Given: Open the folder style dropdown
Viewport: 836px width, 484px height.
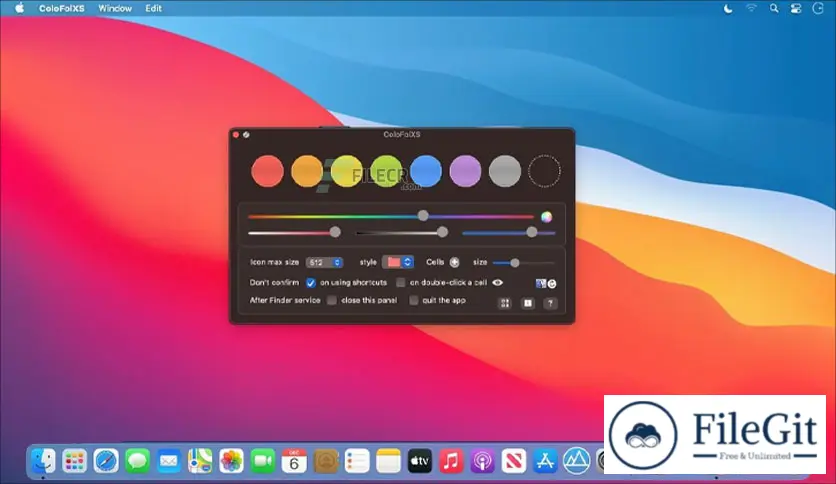Looking at the screenshot, I should tap(398, 262).
